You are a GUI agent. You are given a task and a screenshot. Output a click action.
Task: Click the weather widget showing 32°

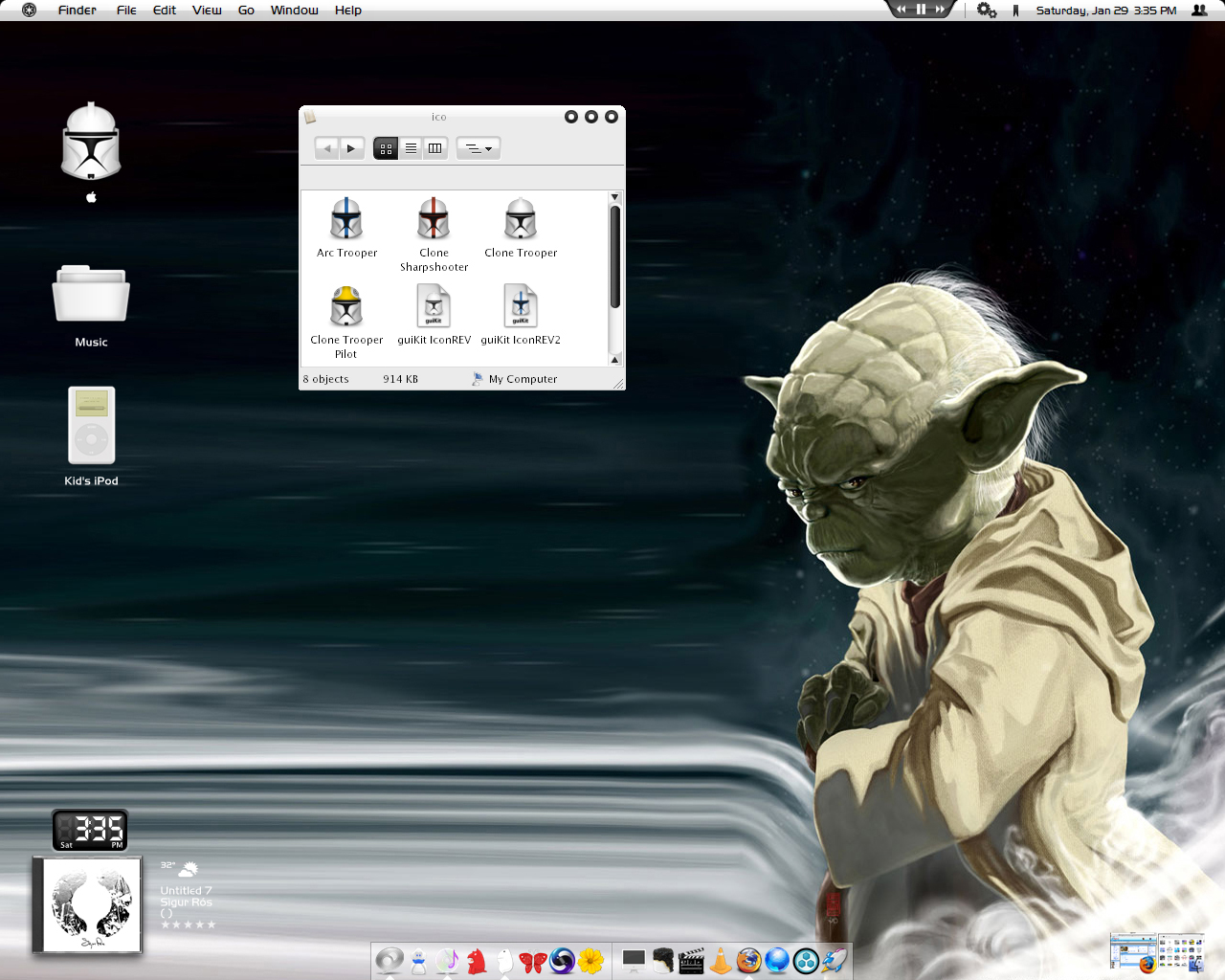click(x=179, y=868)
